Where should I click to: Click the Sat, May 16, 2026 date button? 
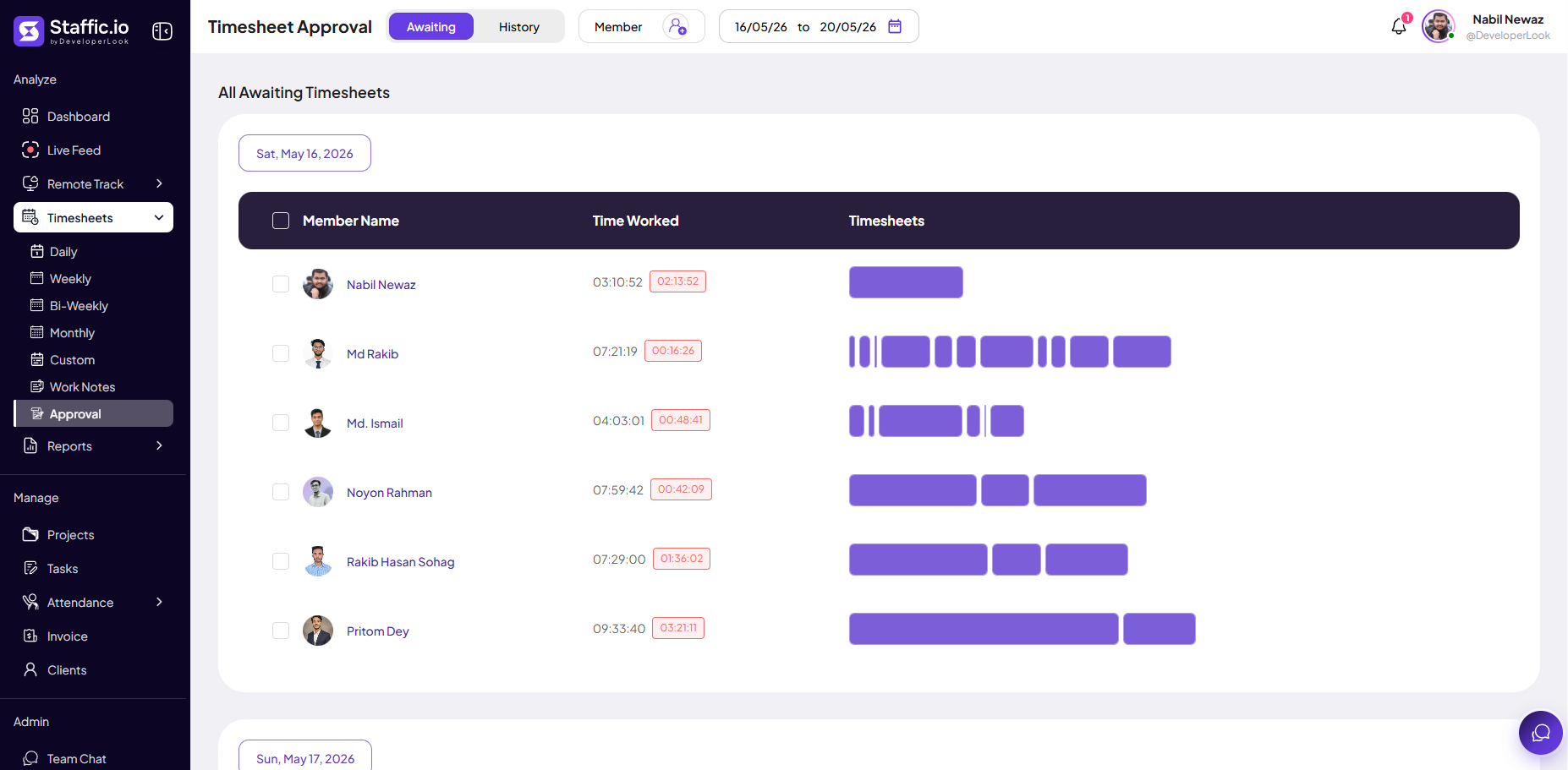[x=304, y=153]
